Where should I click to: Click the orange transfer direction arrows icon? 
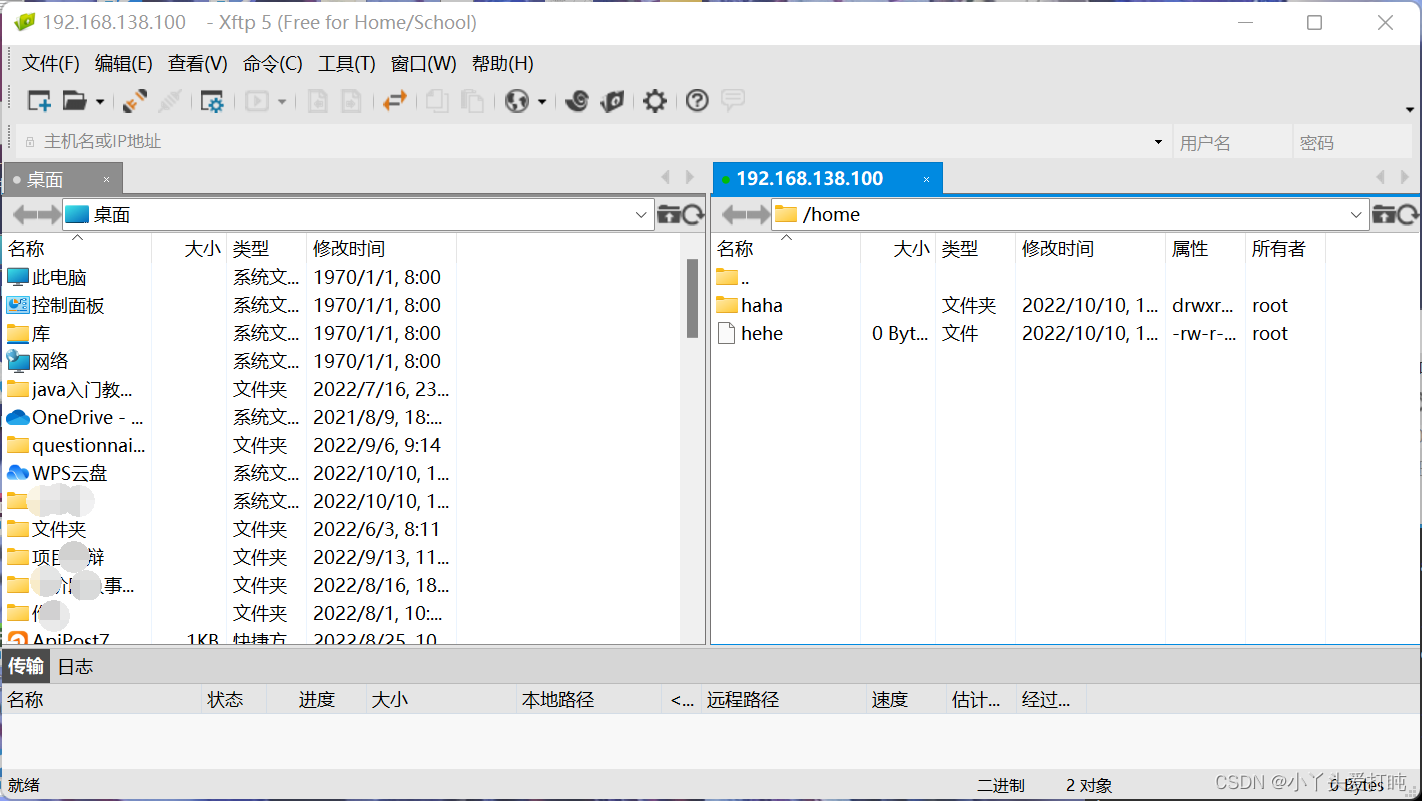pos(395,100)
